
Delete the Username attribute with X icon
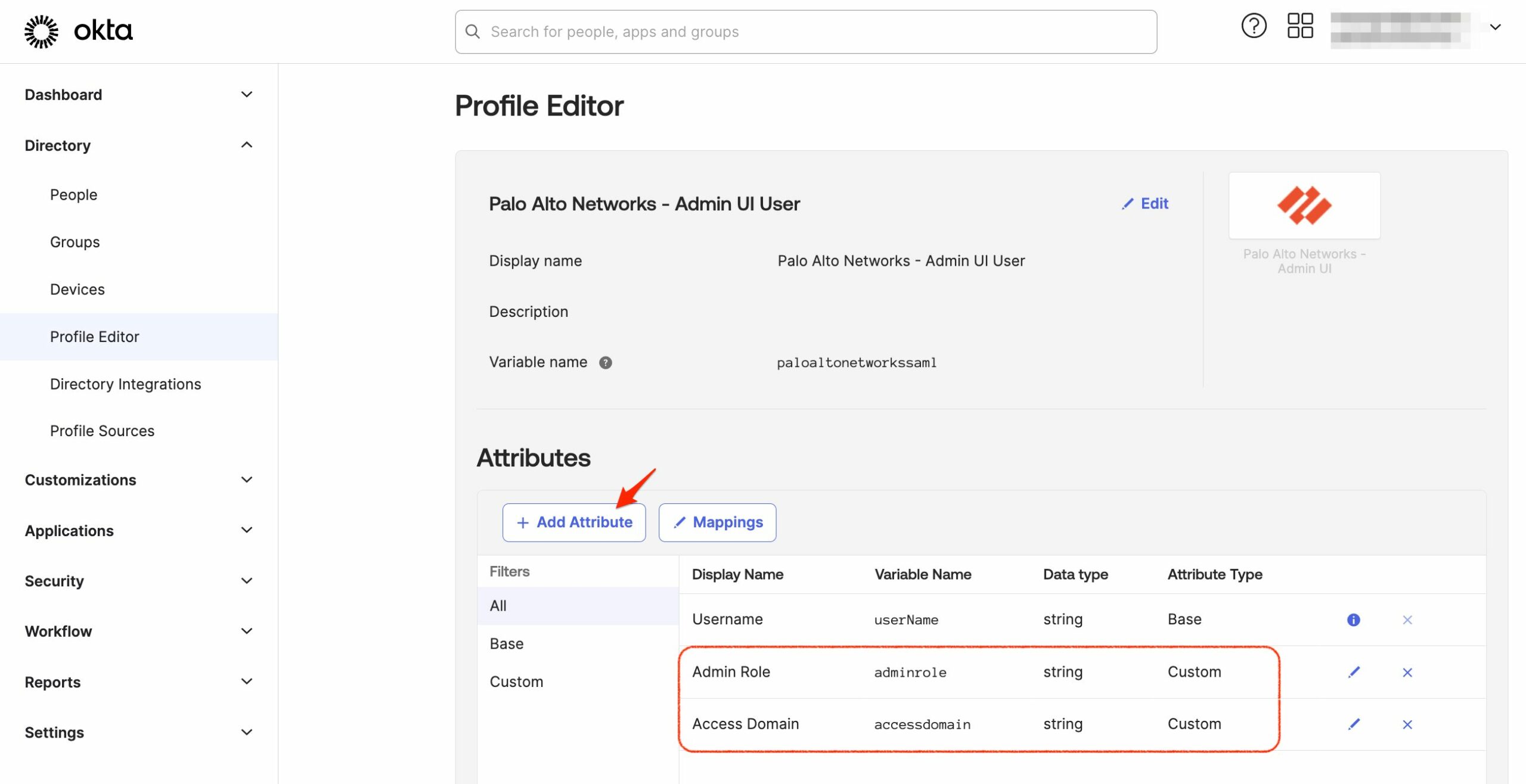1407,620
